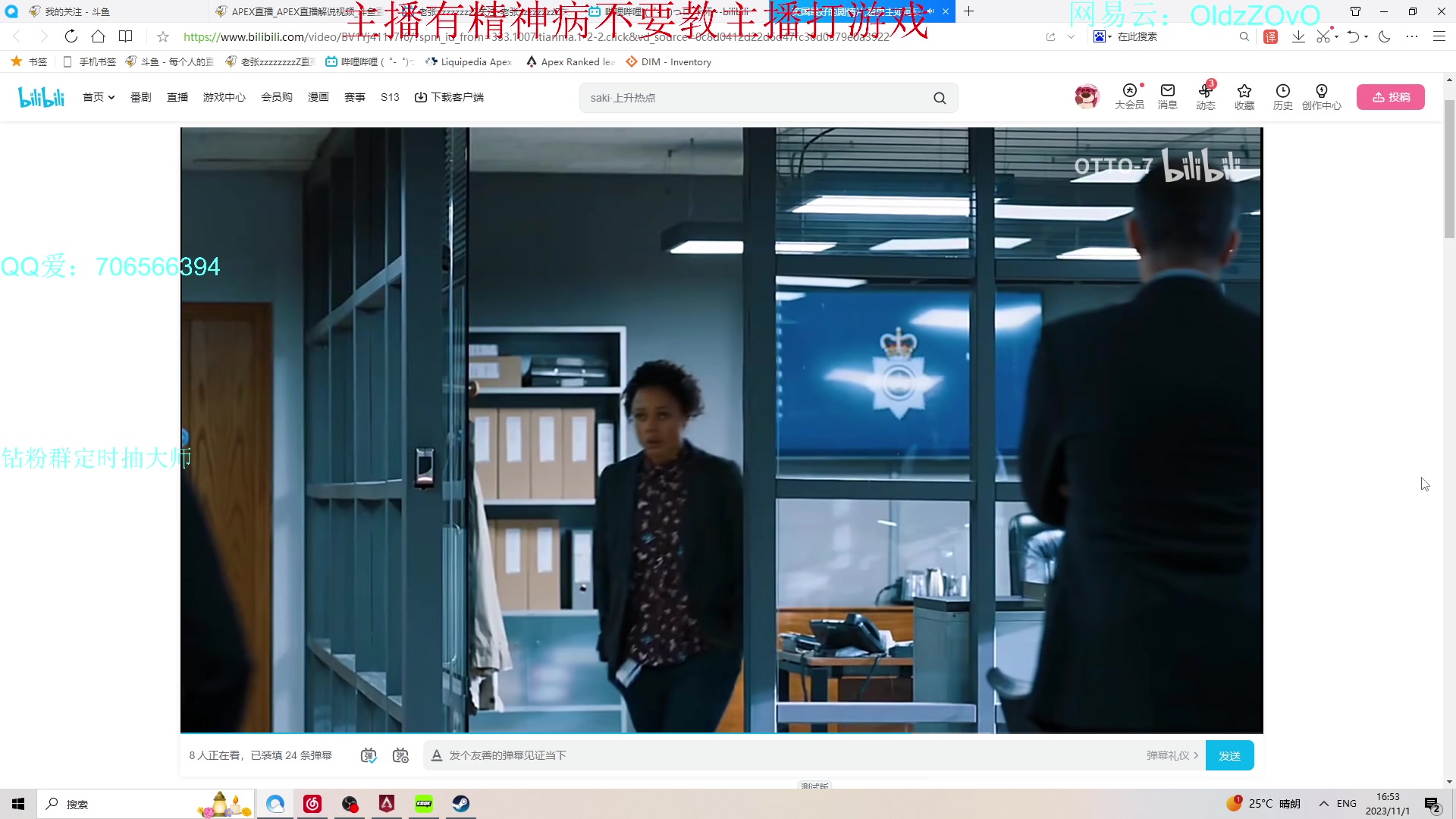Open the user avatar profile
The image size is (1456, 819).
tap(1087, 96)
